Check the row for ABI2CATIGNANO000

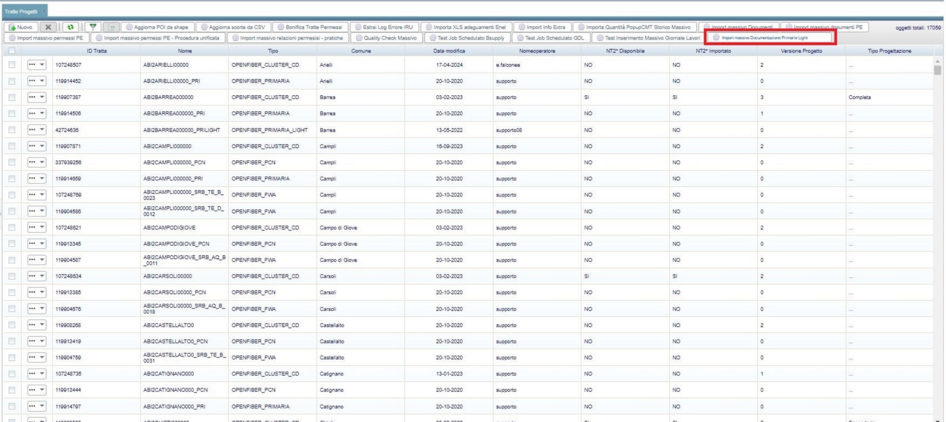coord(12,374)
